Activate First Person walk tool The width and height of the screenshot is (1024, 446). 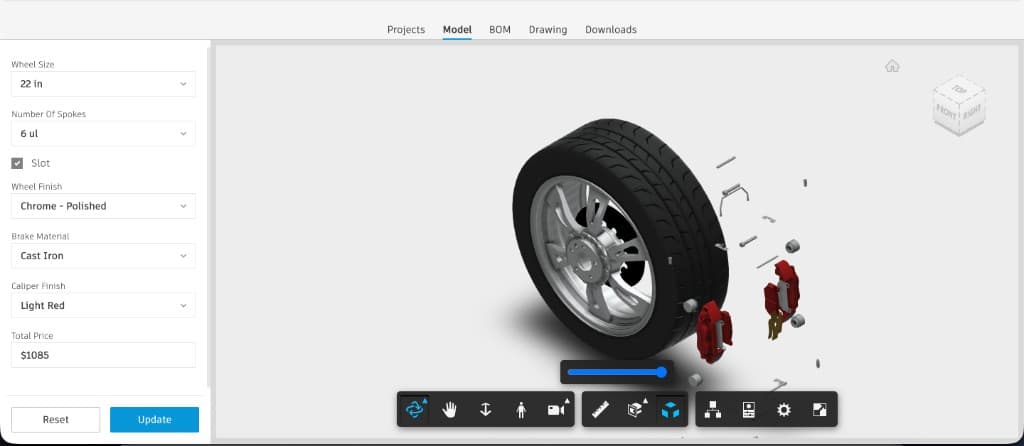click(x=520, y=409)
